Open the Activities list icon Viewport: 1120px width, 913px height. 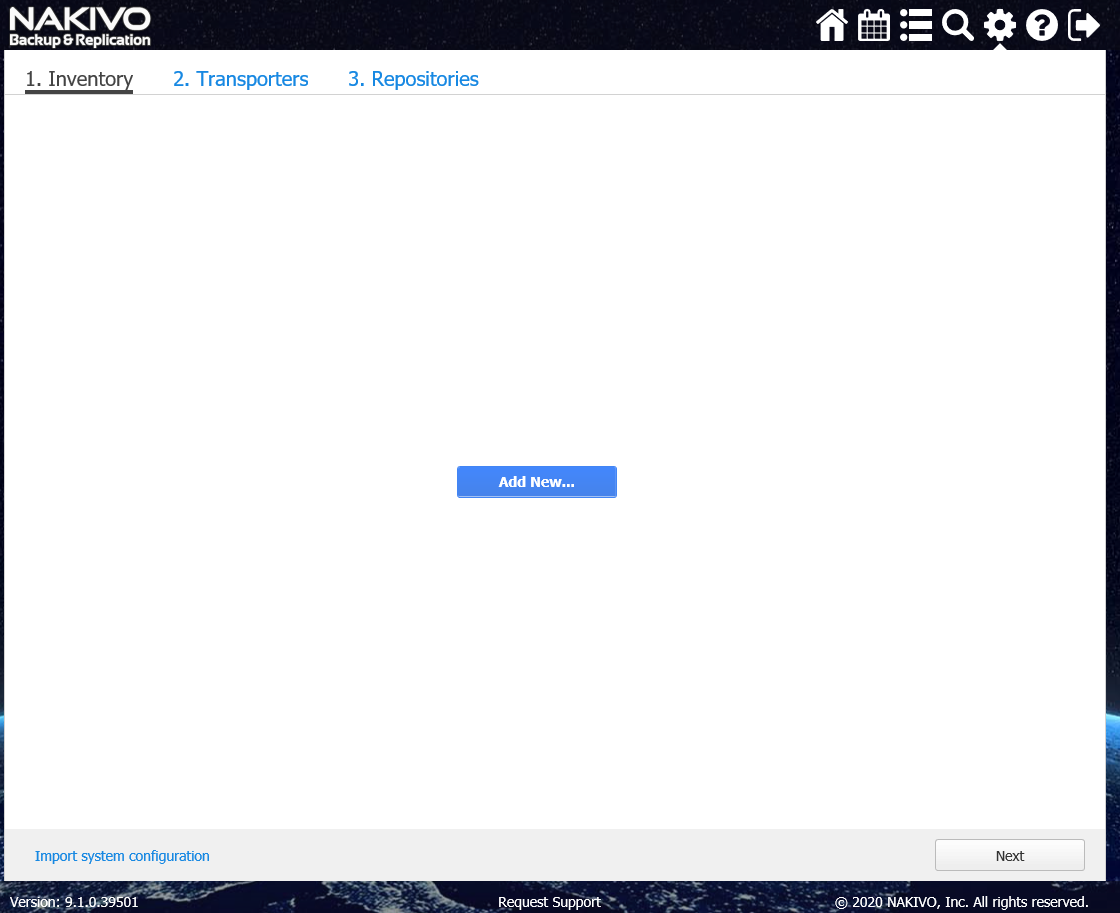point(916,25)
